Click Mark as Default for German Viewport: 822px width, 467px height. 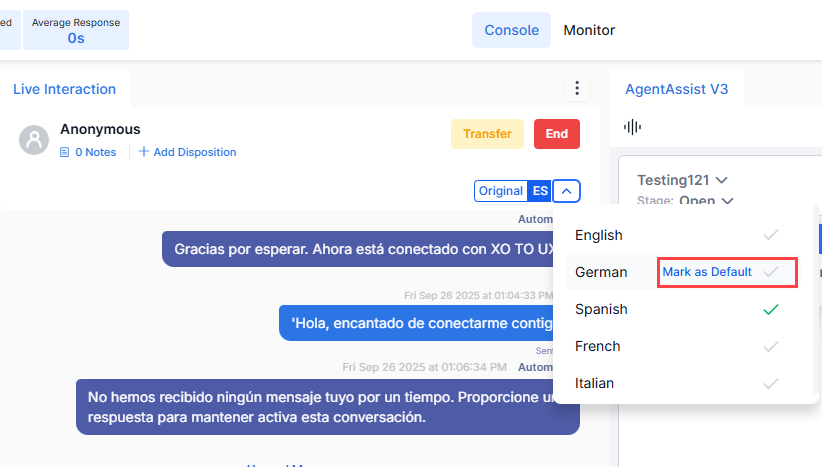[707, 272]
